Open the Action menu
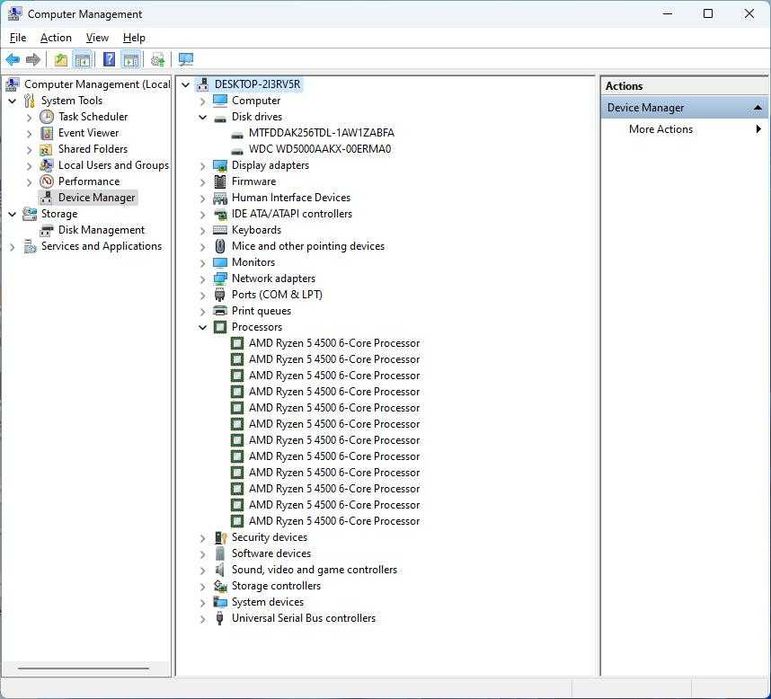 pyautogui.click(x=56, y=38)
